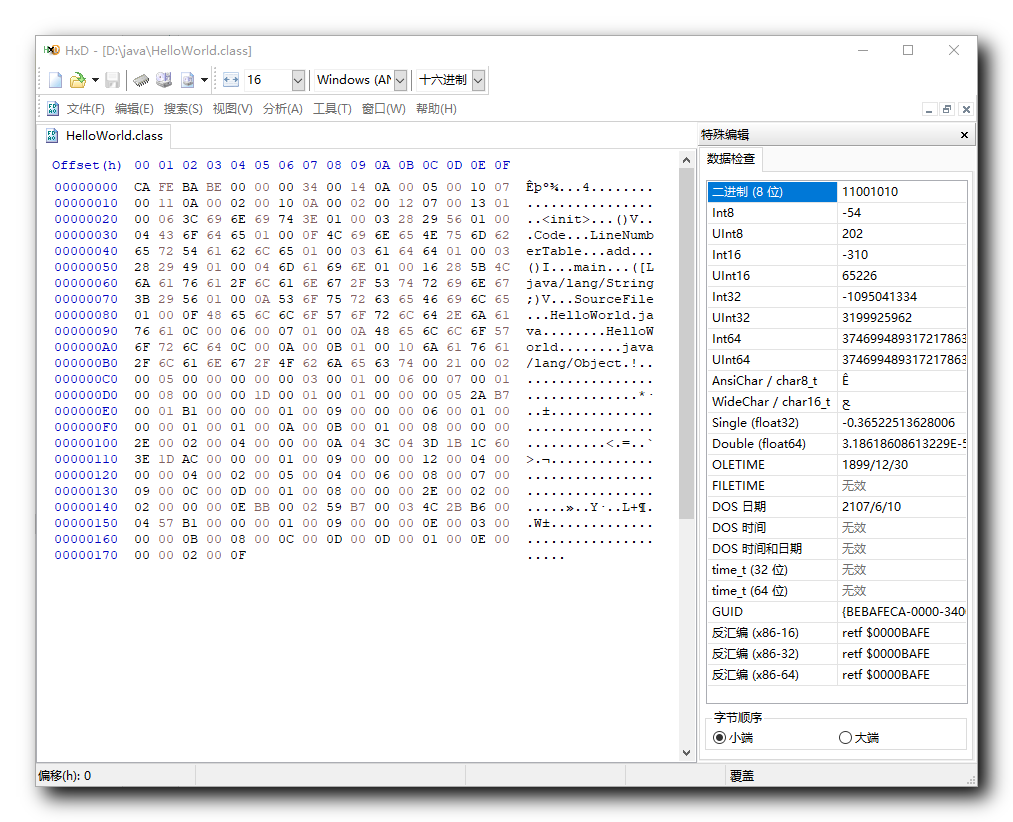Click the DOS 日期 value 2107/6/10
Viewport: 1013px width, 822px height.
pos(871,507)
